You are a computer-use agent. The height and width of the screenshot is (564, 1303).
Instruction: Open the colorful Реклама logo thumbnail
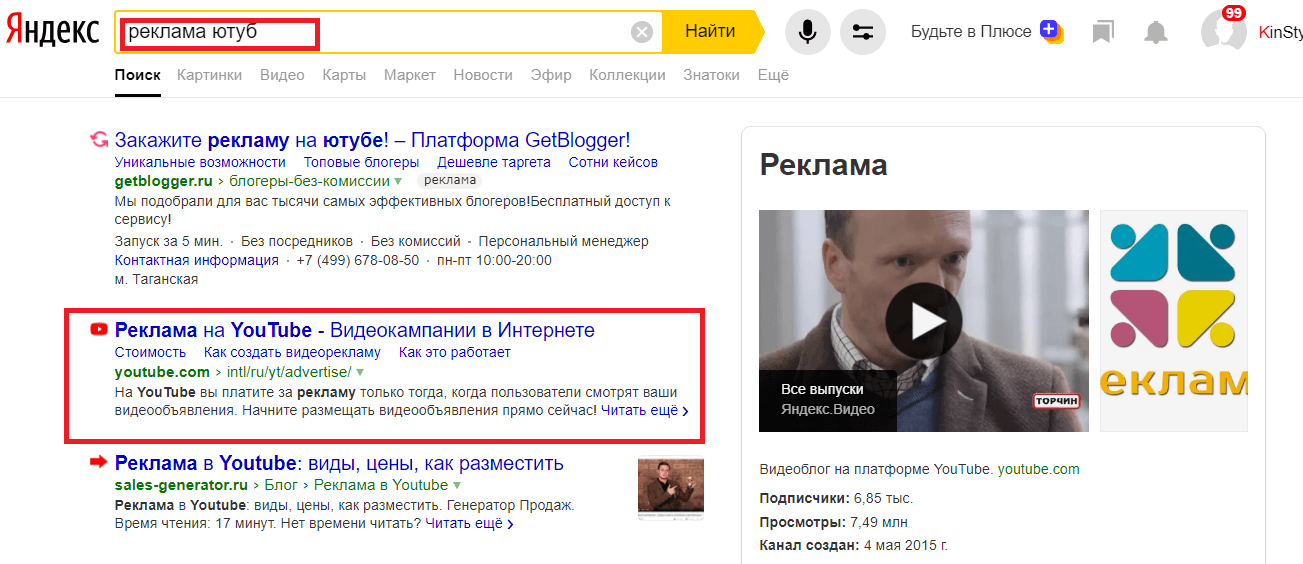pos(1174,321)
